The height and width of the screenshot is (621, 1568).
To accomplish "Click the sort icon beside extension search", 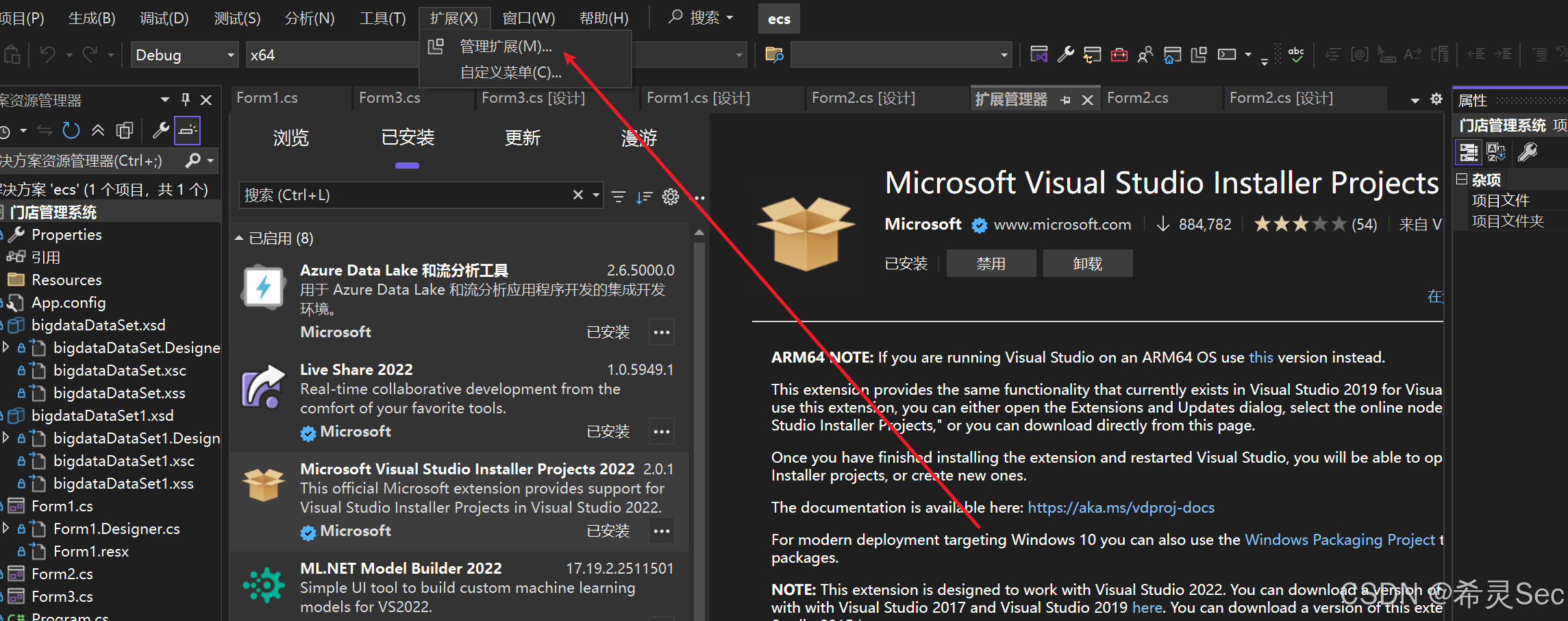I will click(x=645, y=197).
